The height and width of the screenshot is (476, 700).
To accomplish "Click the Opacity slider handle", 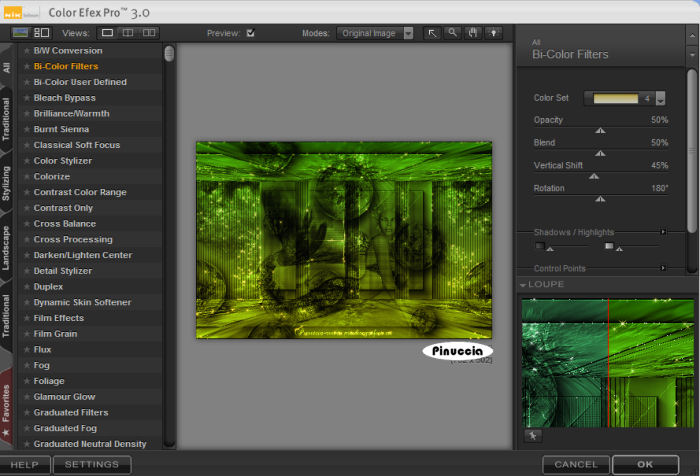I will coord(600,130).
